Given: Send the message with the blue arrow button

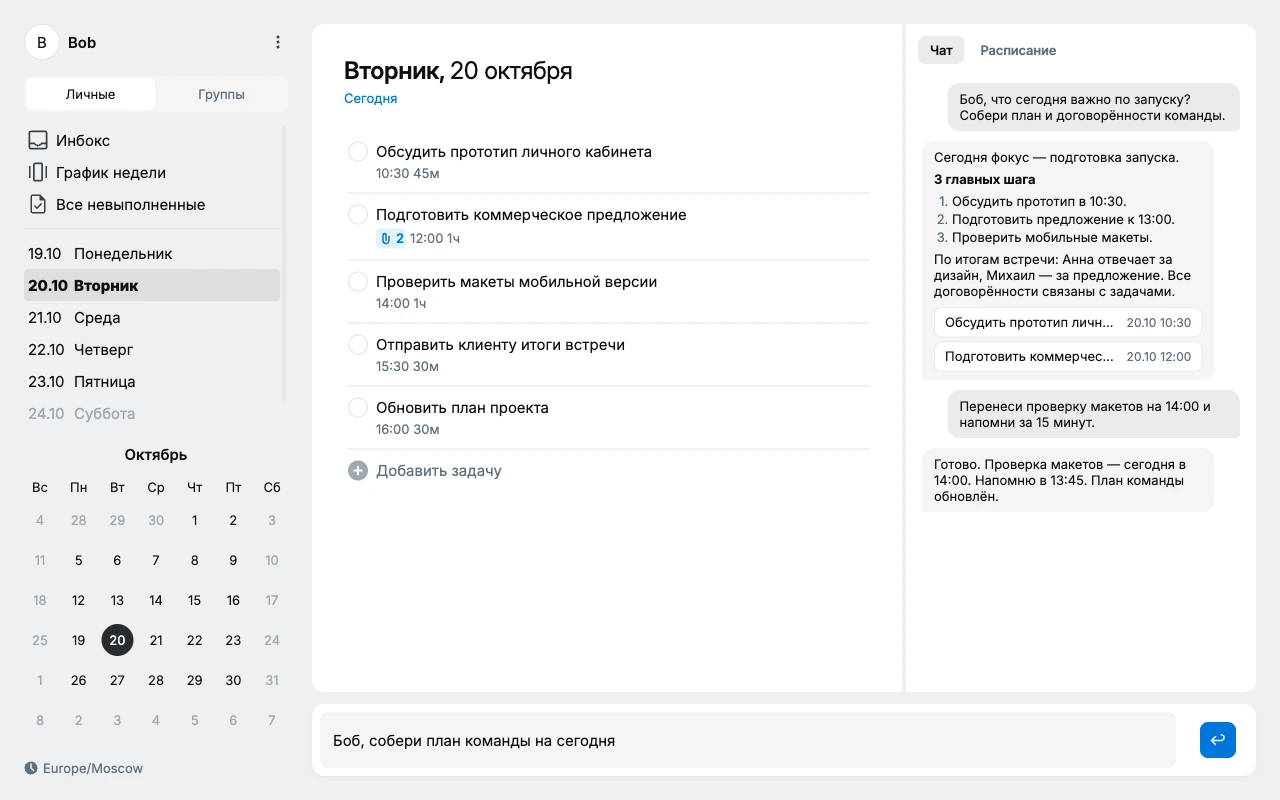Looking at the screenshot, I should 1218,740.
